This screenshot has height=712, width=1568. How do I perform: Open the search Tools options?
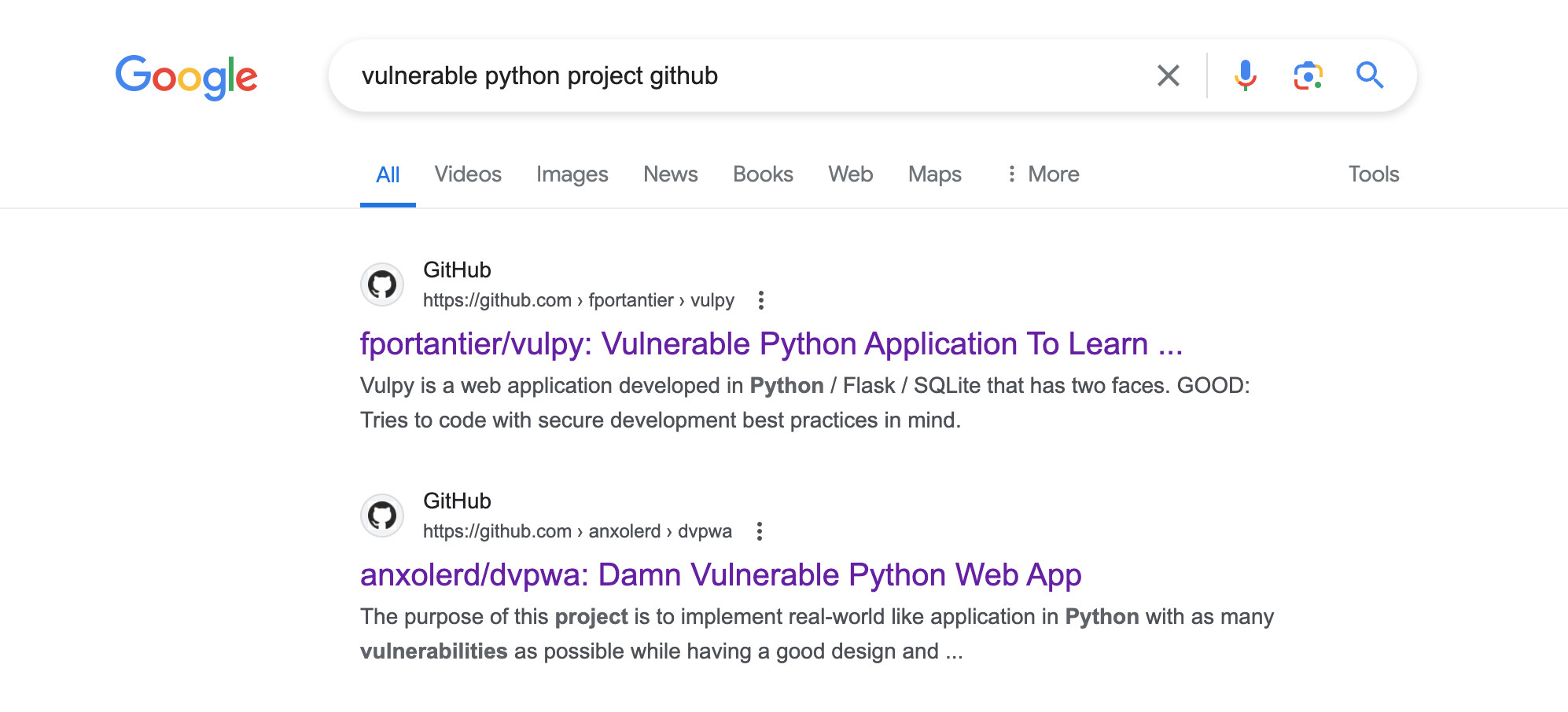point(1374,174)
